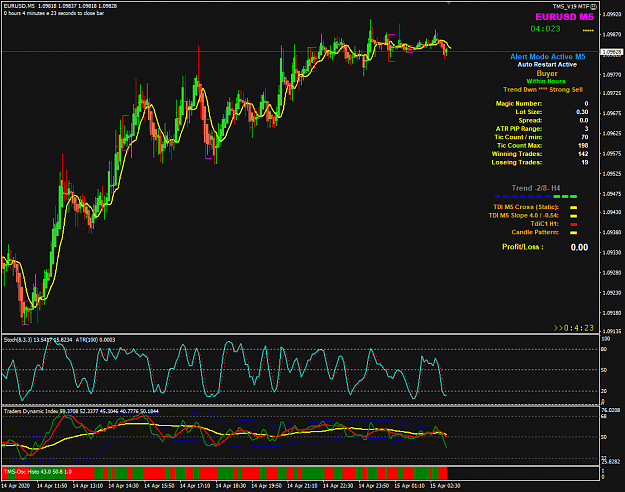
Task: Click the Alert Mode Active M5 label
Action: click(x=547, y=57)
